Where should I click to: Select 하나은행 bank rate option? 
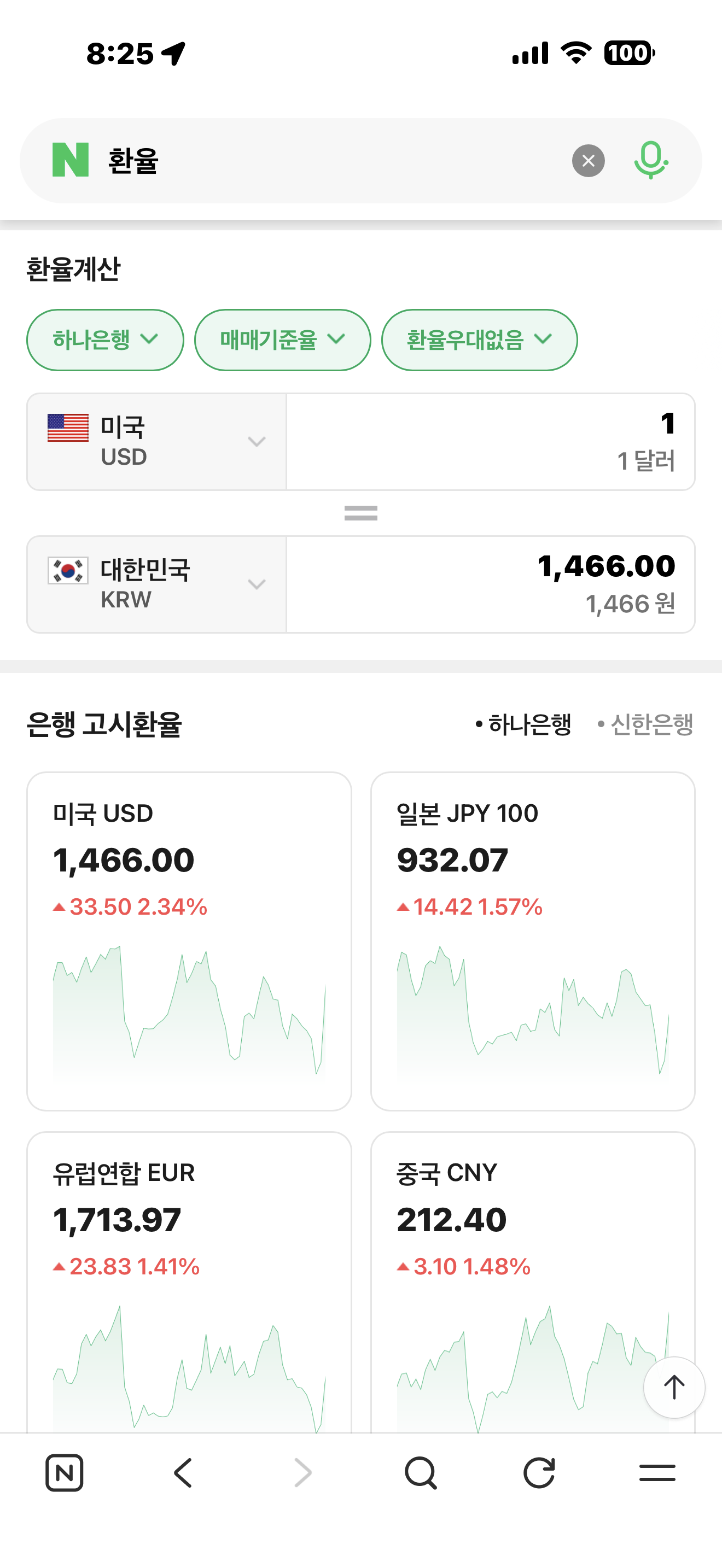[x=523, y=724]
